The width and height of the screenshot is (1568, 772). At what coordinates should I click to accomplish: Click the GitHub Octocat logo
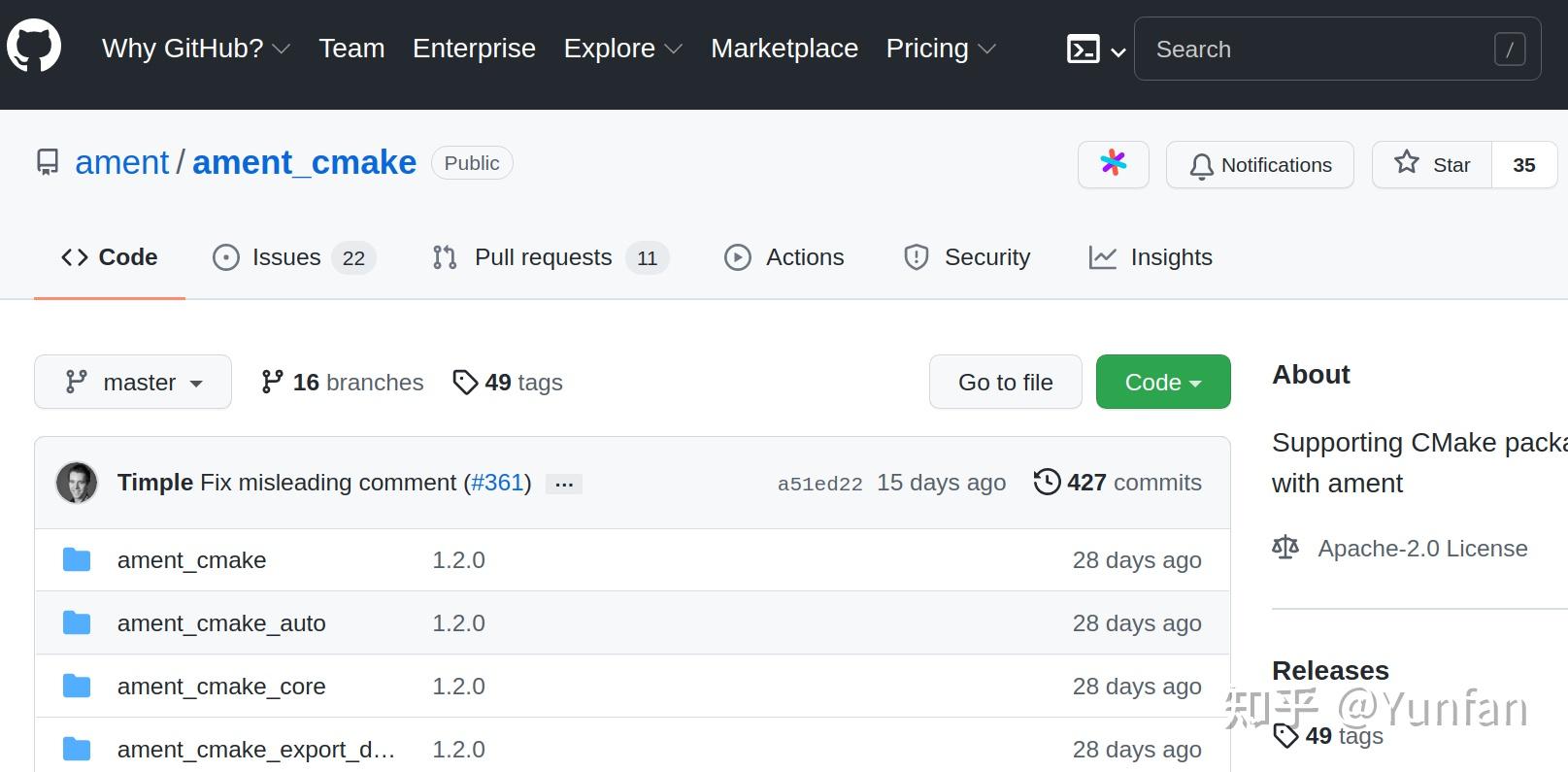[x=34, y=47]
